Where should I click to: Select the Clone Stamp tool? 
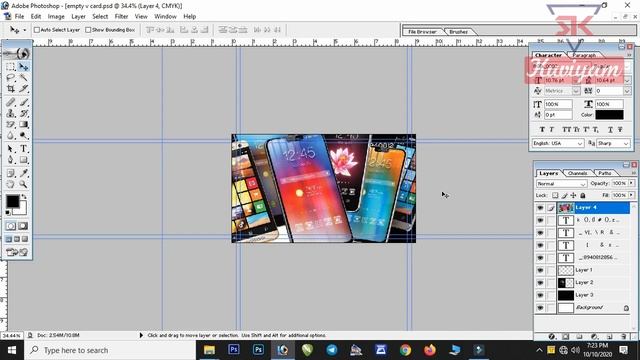(11, 113)
